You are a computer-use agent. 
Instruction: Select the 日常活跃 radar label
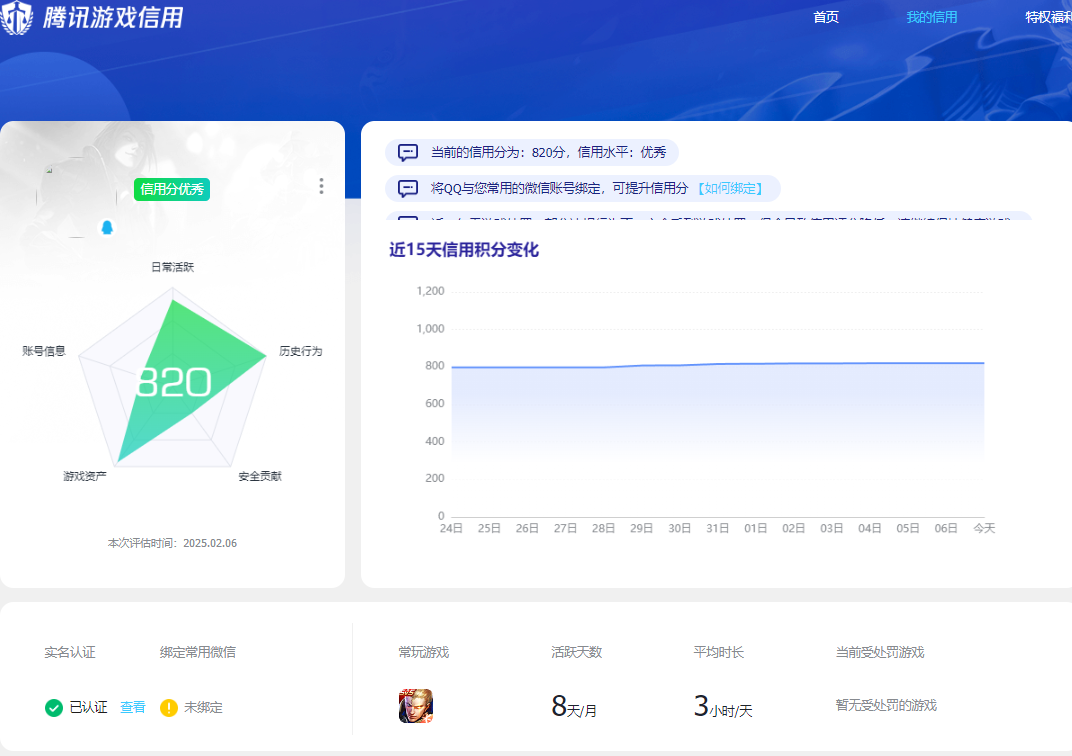point(172,267)
